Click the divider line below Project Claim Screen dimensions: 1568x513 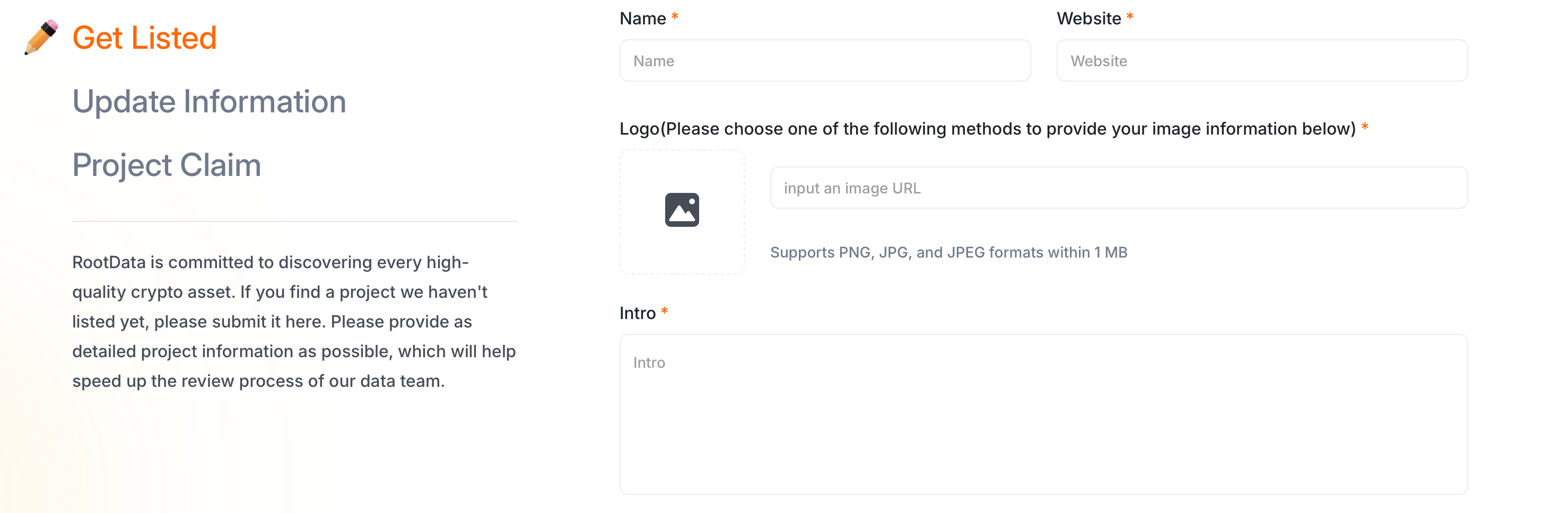pos(294,221)
